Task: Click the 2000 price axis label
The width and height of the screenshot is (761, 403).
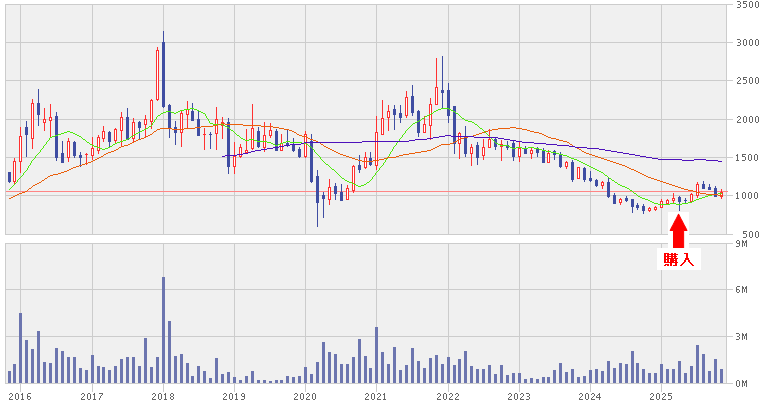Action: tap(746, 120)
